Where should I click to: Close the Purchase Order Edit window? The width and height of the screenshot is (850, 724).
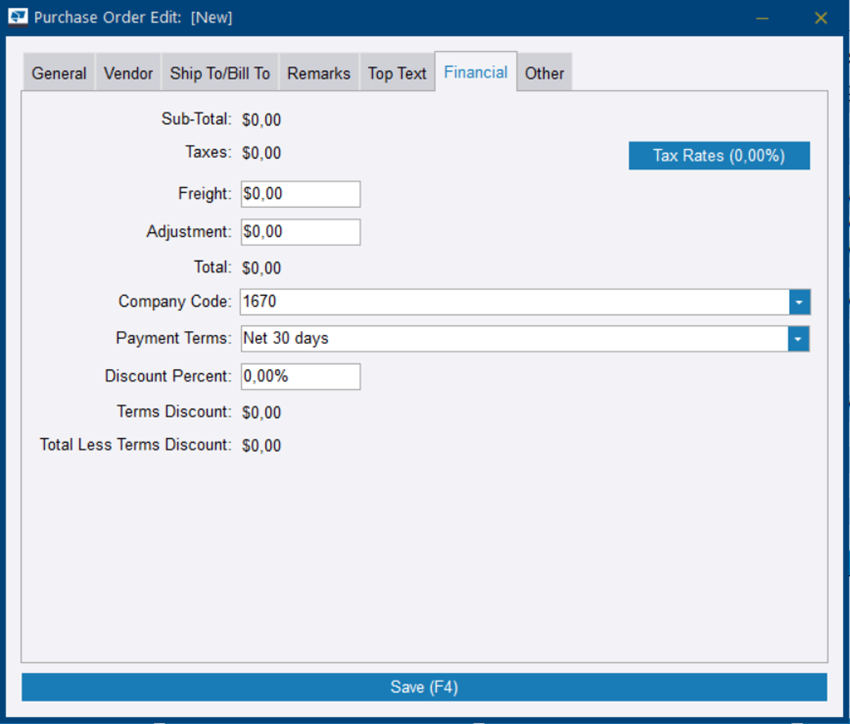pyautogui.click(x=821, y=18)
